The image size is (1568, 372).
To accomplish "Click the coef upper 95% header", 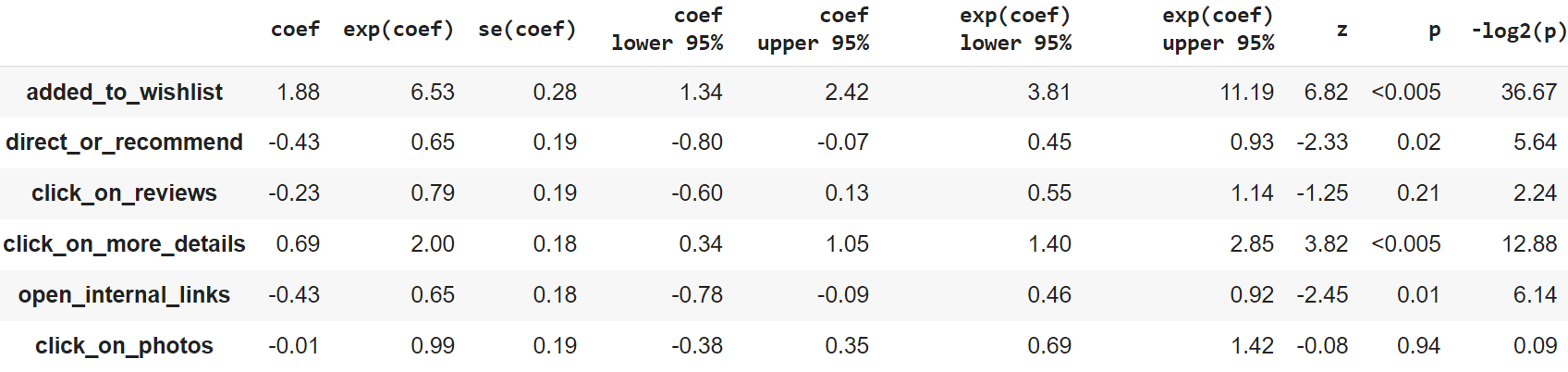I will click(814, 30).
